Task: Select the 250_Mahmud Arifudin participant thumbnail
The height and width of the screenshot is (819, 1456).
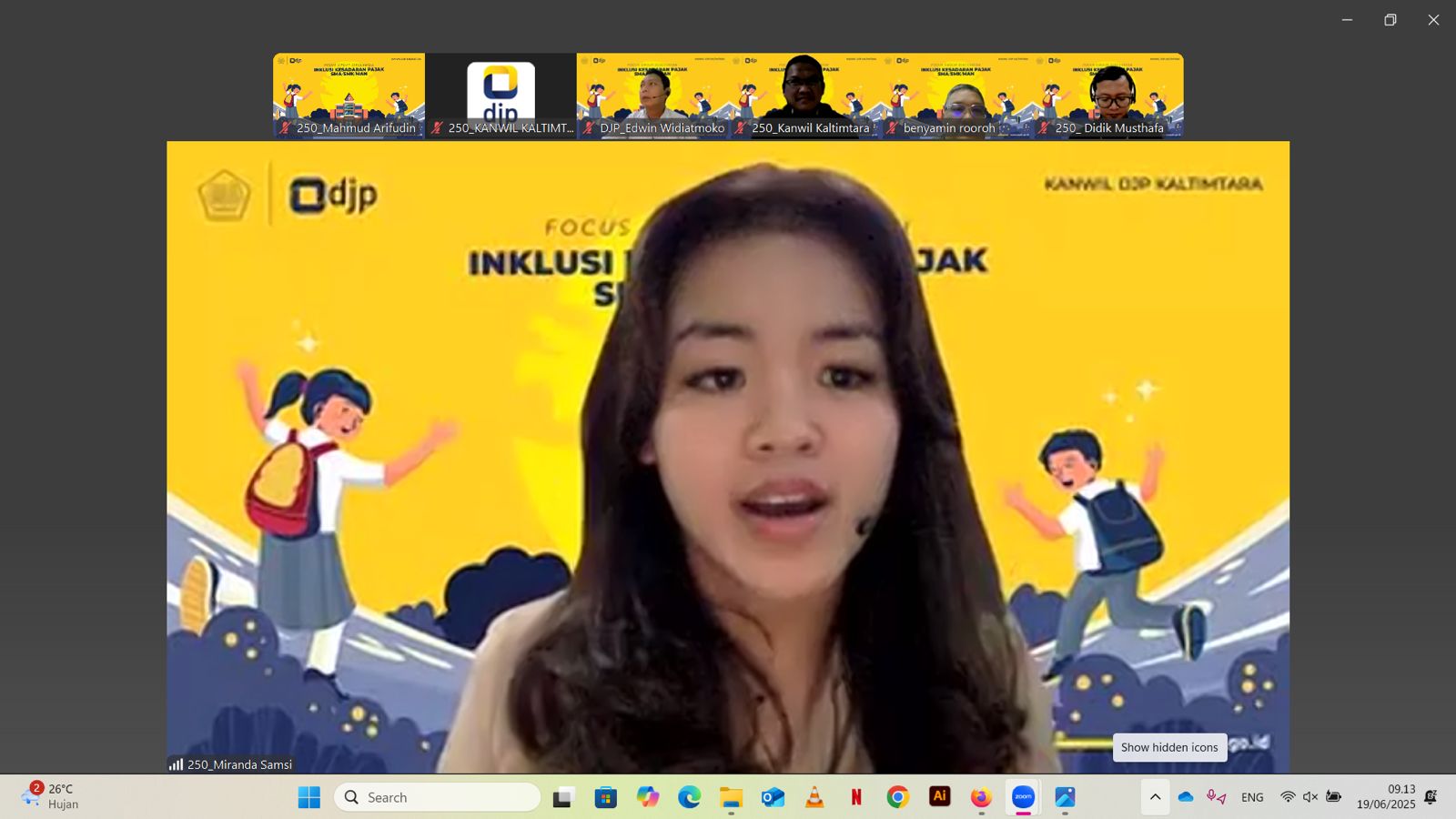Action: click(349, 96)
